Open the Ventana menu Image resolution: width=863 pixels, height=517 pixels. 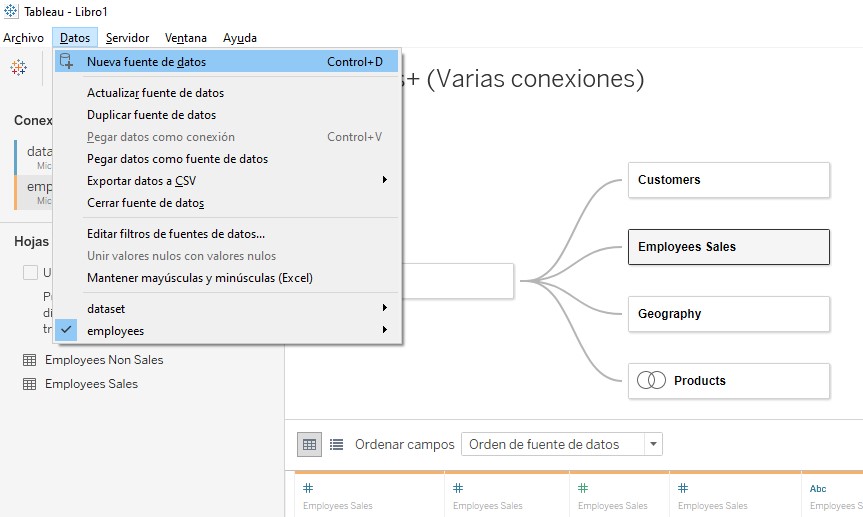[185, 38]
